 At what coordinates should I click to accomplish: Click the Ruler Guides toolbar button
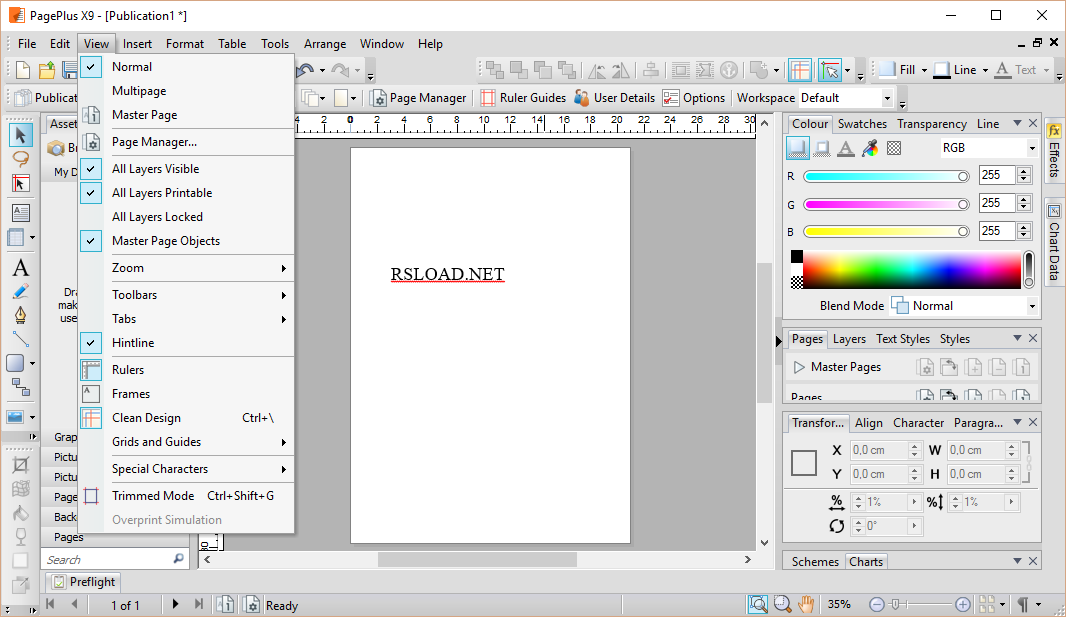(x=522, y=98)
